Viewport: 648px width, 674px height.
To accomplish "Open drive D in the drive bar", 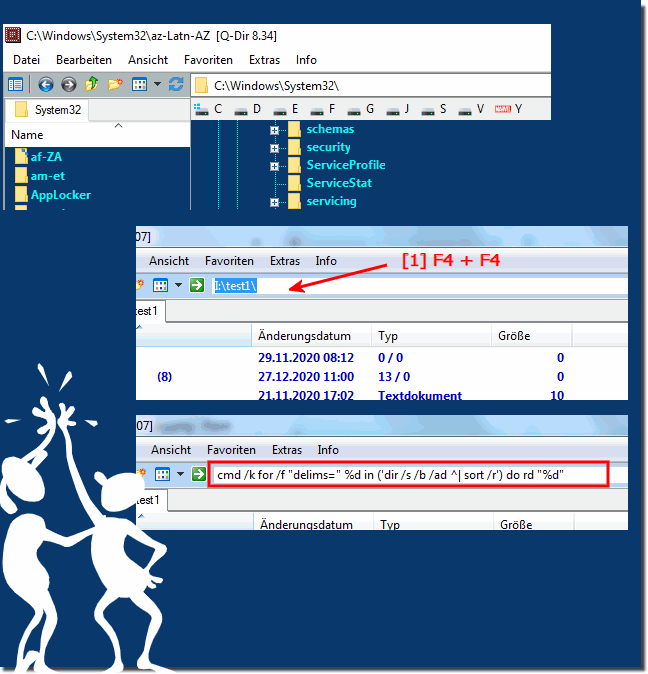I will point(248,109).
